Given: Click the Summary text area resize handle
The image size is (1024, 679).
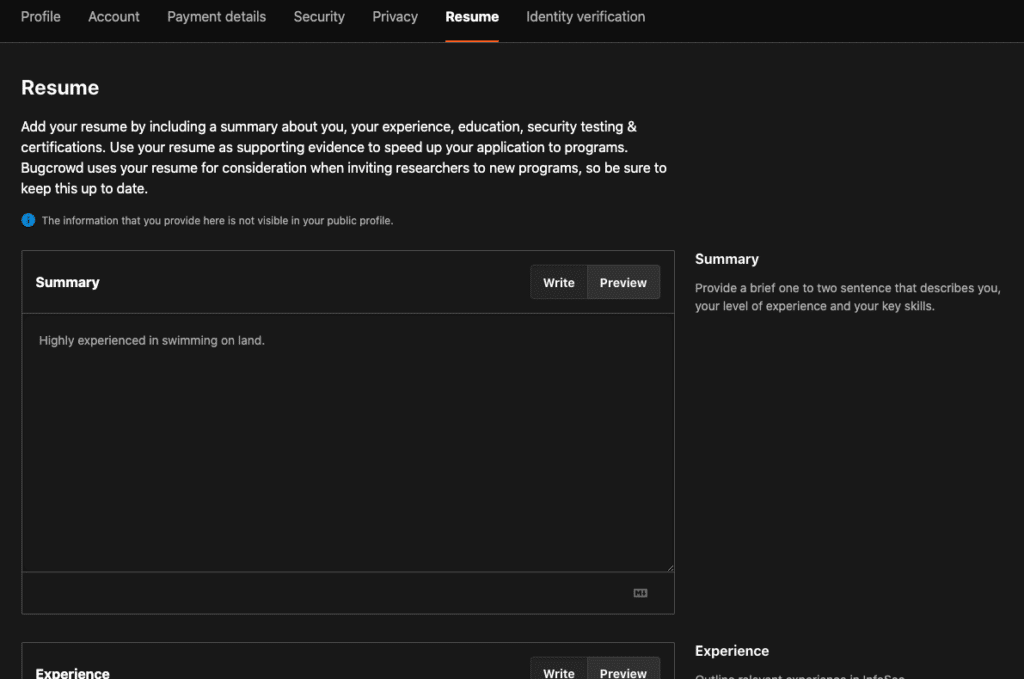Looking at the screenshot, I should [669, 567].
